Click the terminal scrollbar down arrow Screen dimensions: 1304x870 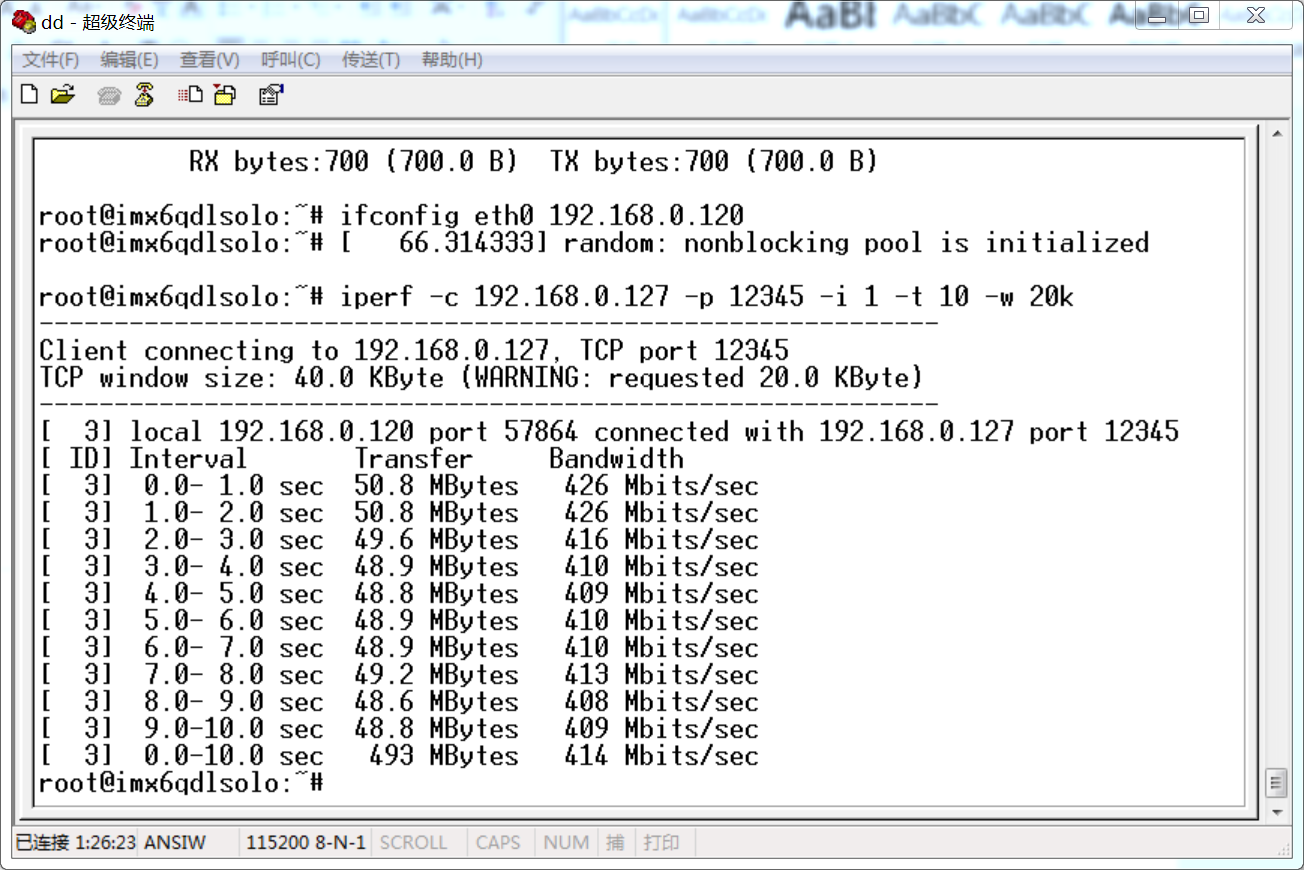1275,812
